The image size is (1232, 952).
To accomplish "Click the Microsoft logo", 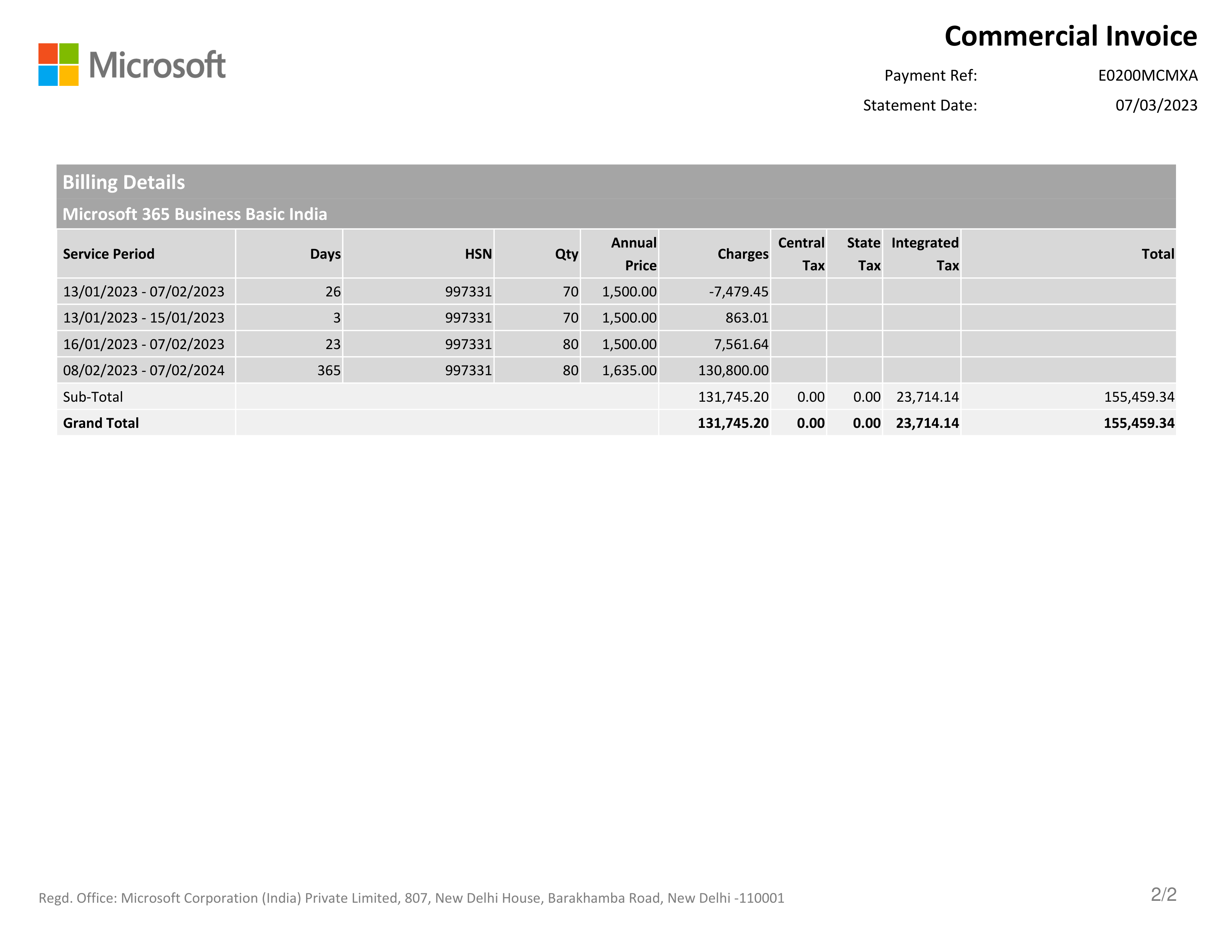I will [132, 64].
